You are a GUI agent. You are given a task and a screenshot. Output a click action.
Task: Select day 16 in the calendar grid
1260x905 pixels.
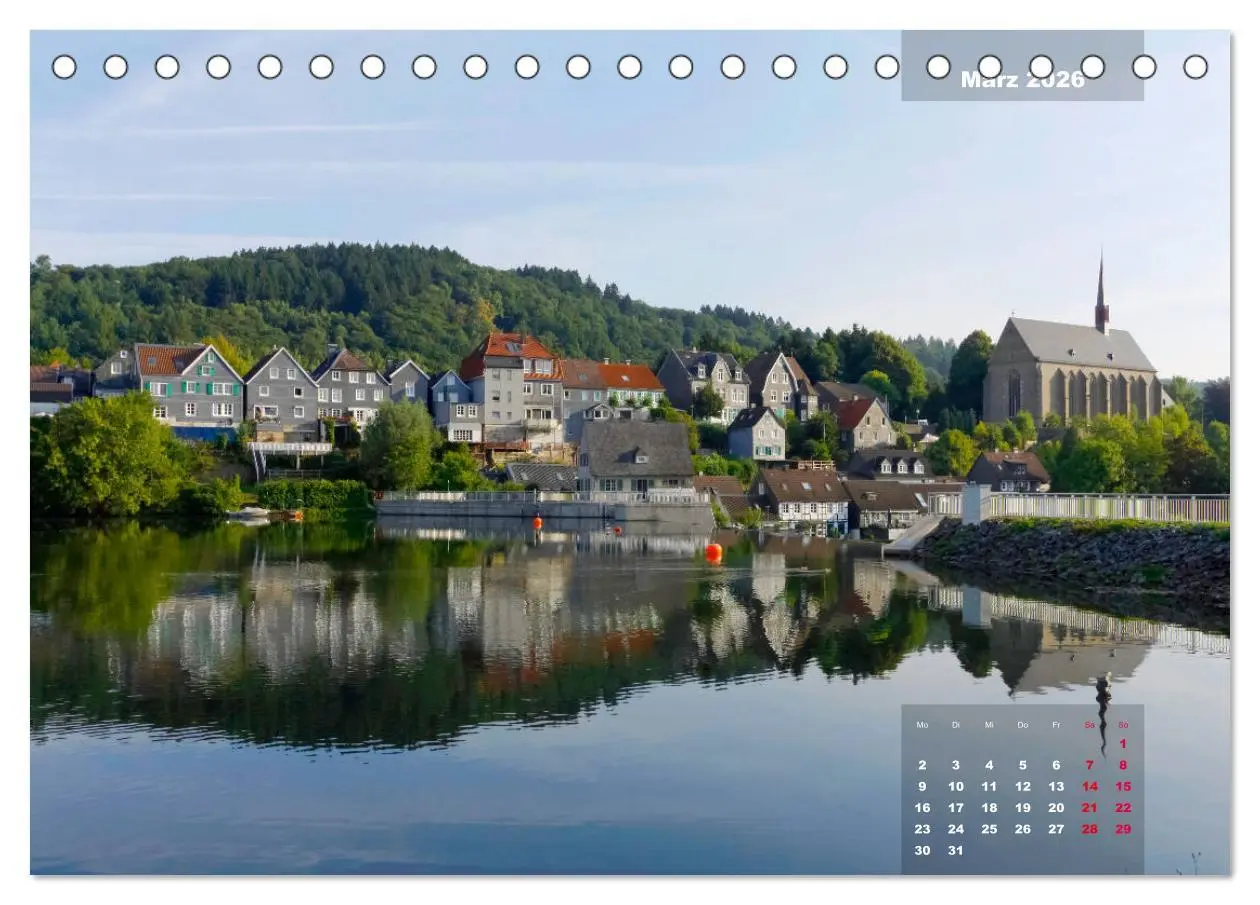922,808
